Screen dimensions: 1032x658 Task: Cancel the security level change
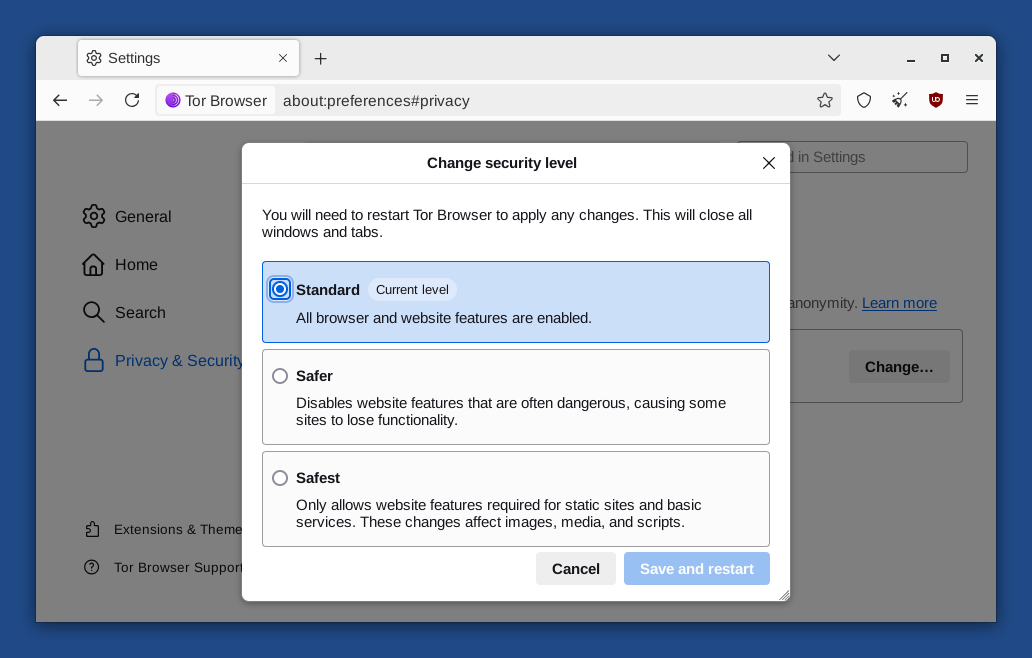576,568
